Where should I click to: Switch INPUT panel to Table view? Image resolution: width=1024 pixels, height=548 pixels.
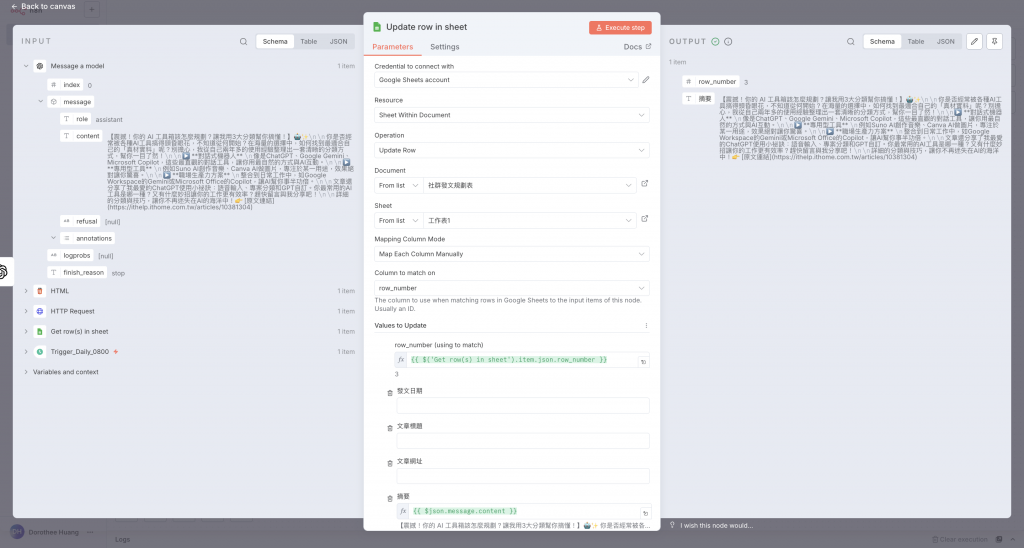[x=309, y=41]
